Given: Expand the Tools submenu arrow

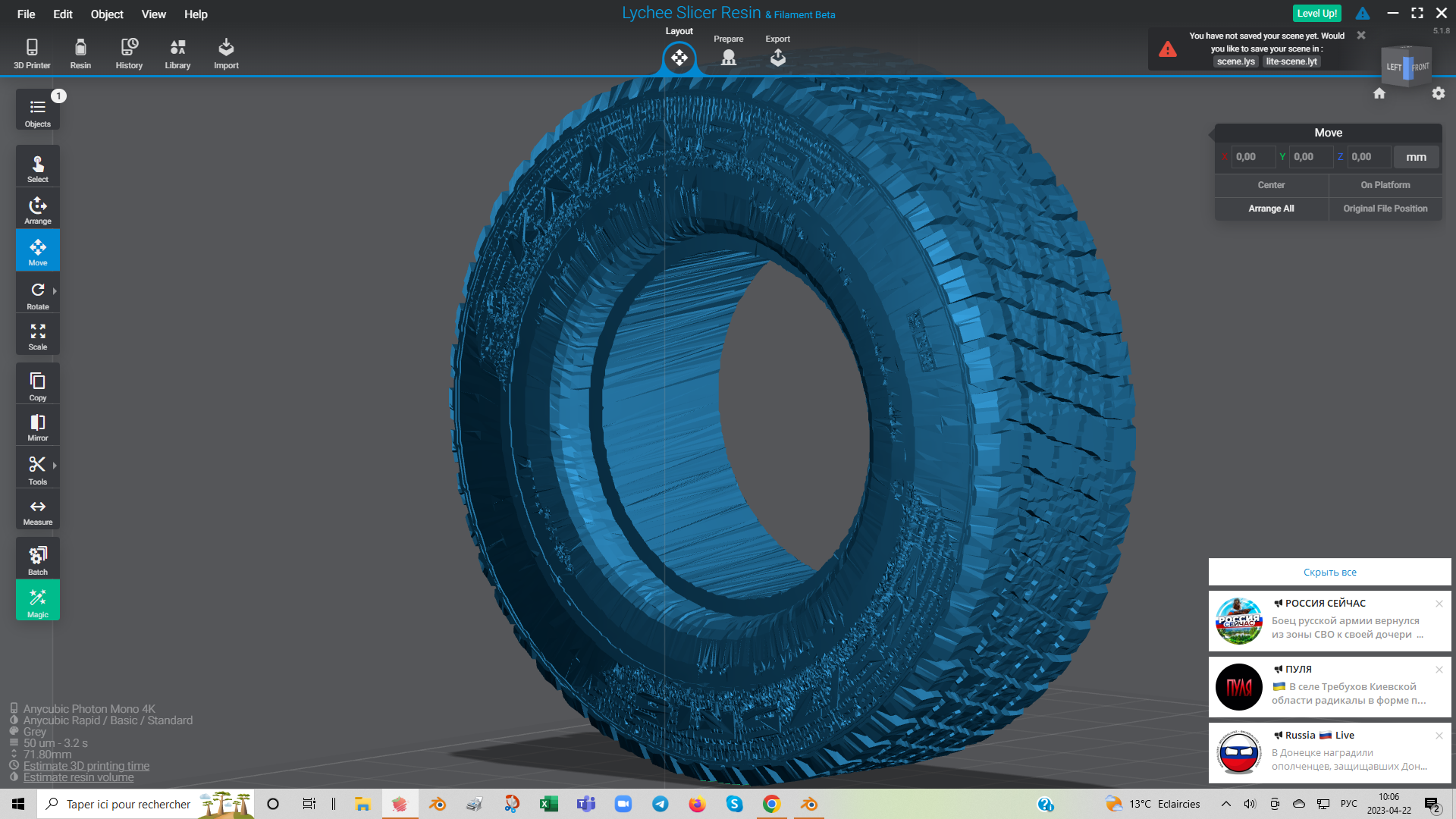Looking at the screenshot, I should pos(55,466).
